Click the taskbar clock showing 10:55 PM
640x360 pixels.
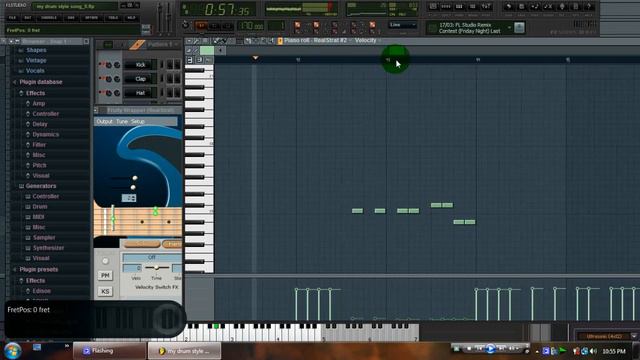coord(614,351)
